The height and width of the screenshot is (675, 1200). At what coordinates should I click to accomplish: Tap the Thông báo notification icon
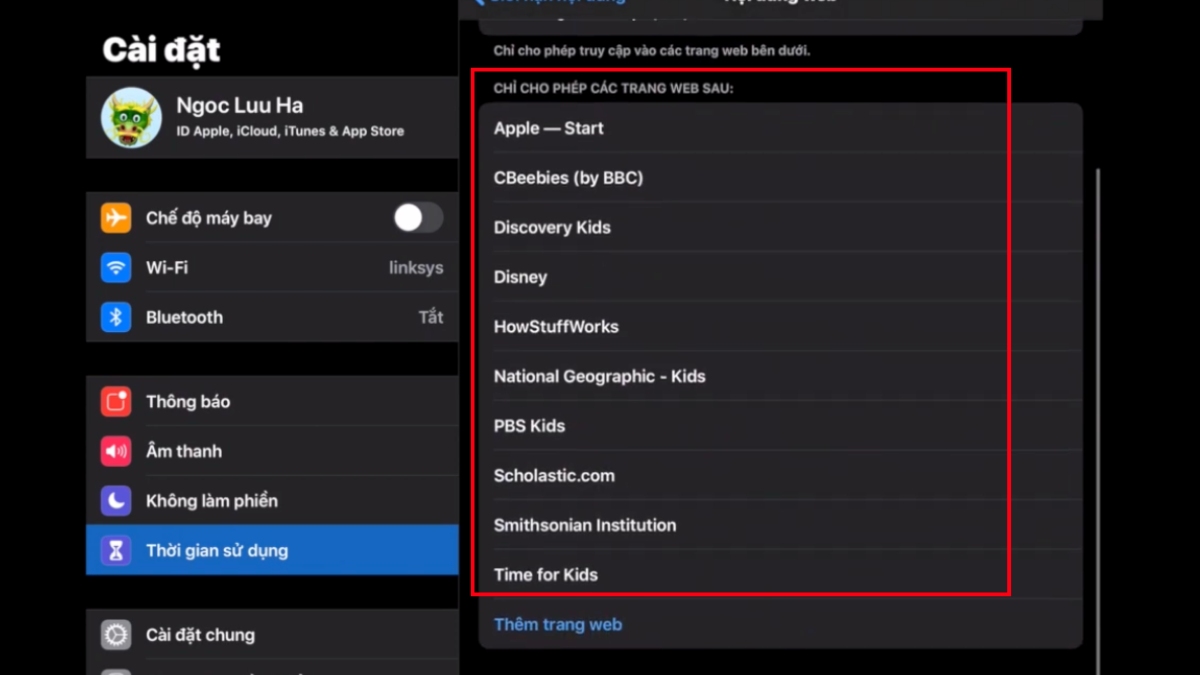coord(116,402)
